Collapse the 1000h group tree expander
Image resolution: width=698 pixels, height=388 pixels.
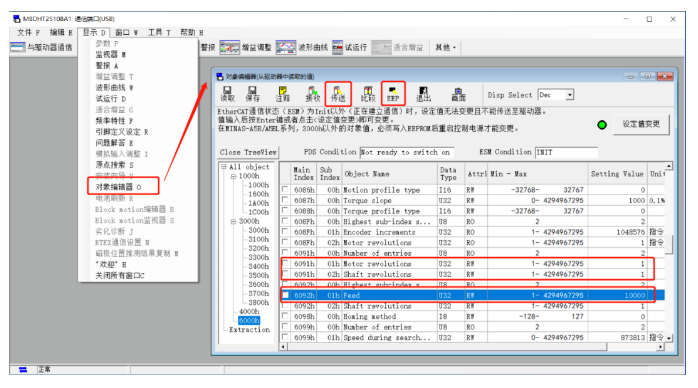[x=233, y=176]
